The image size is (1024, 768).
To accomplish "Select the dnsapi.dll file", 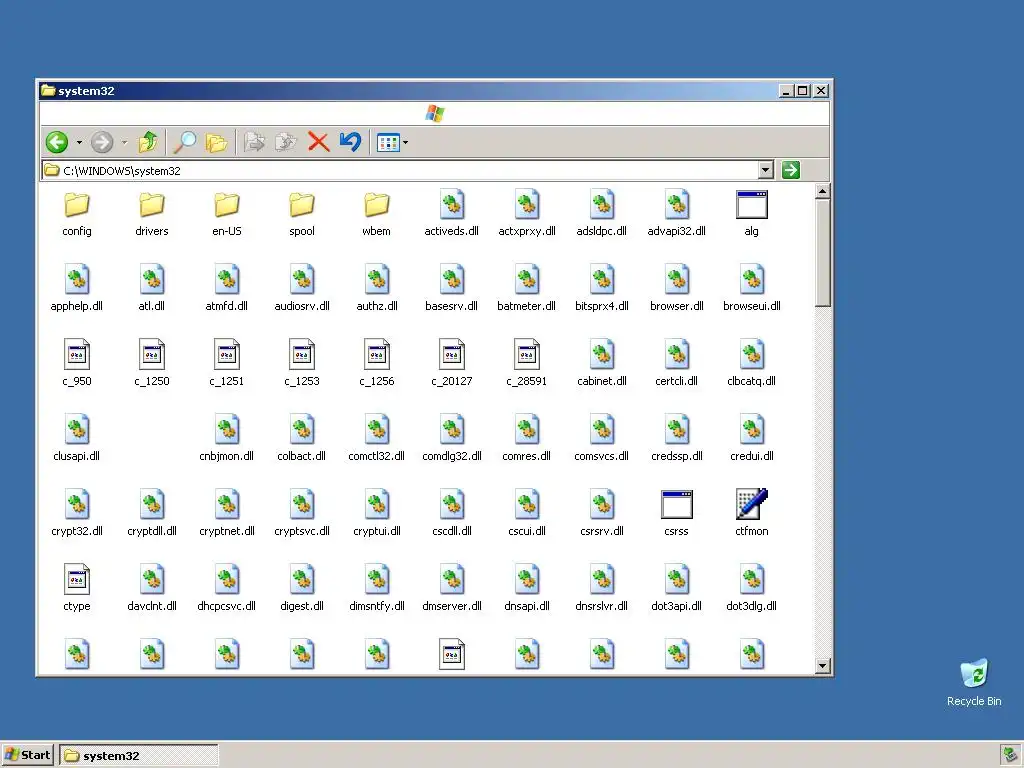I will coord(527,589).
